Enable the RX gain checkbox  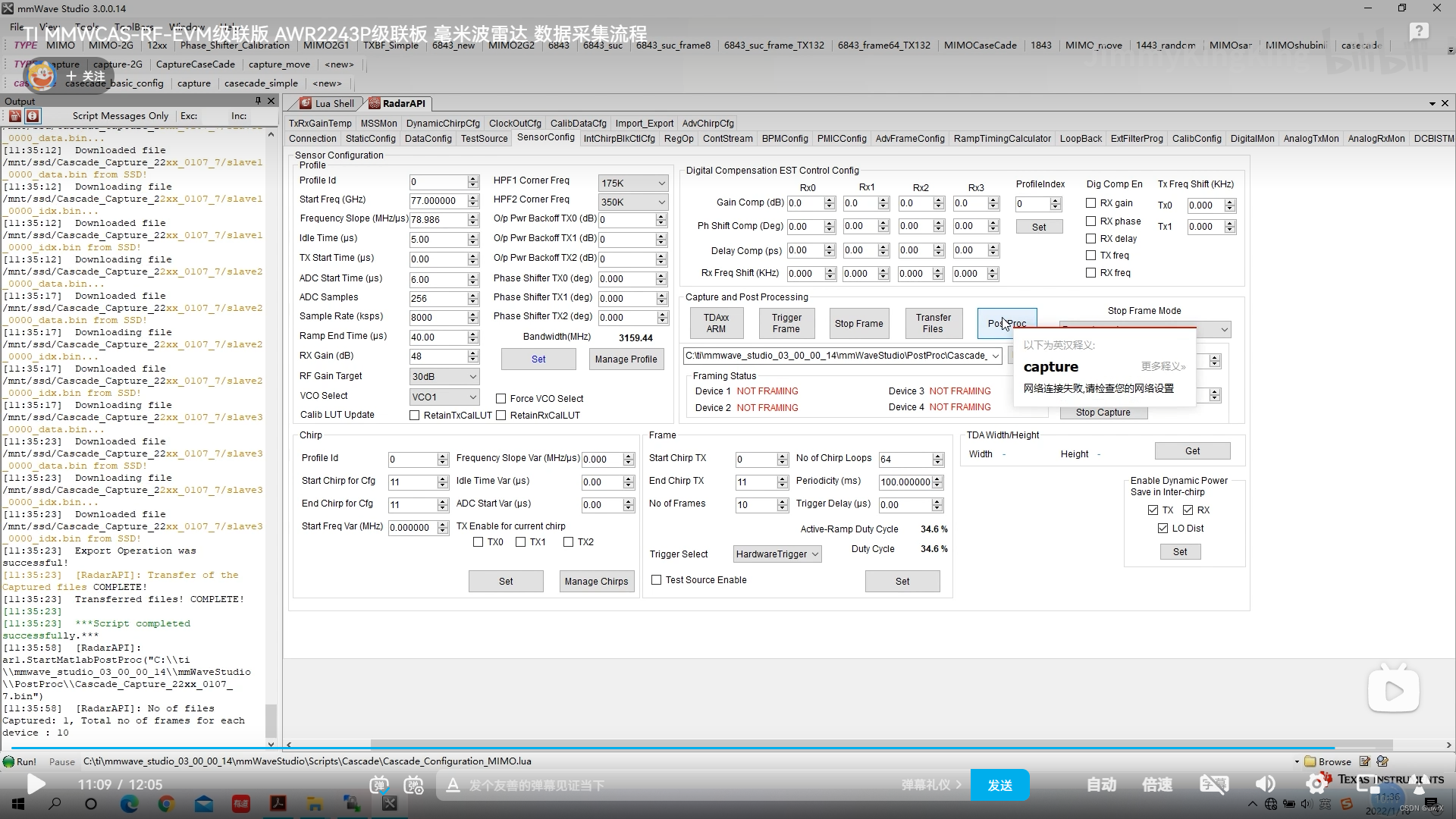1090,203
